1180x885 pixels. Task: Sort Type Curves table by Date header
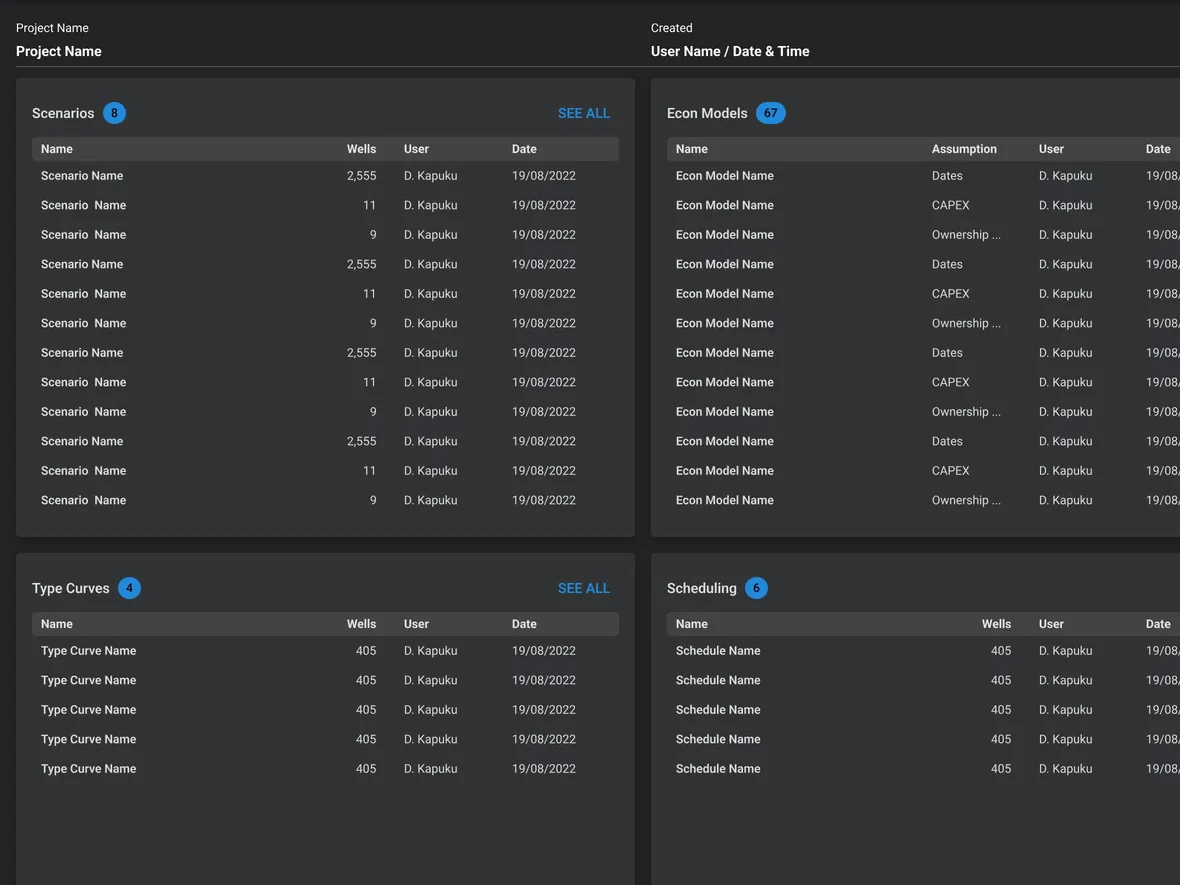pos(524,624)
